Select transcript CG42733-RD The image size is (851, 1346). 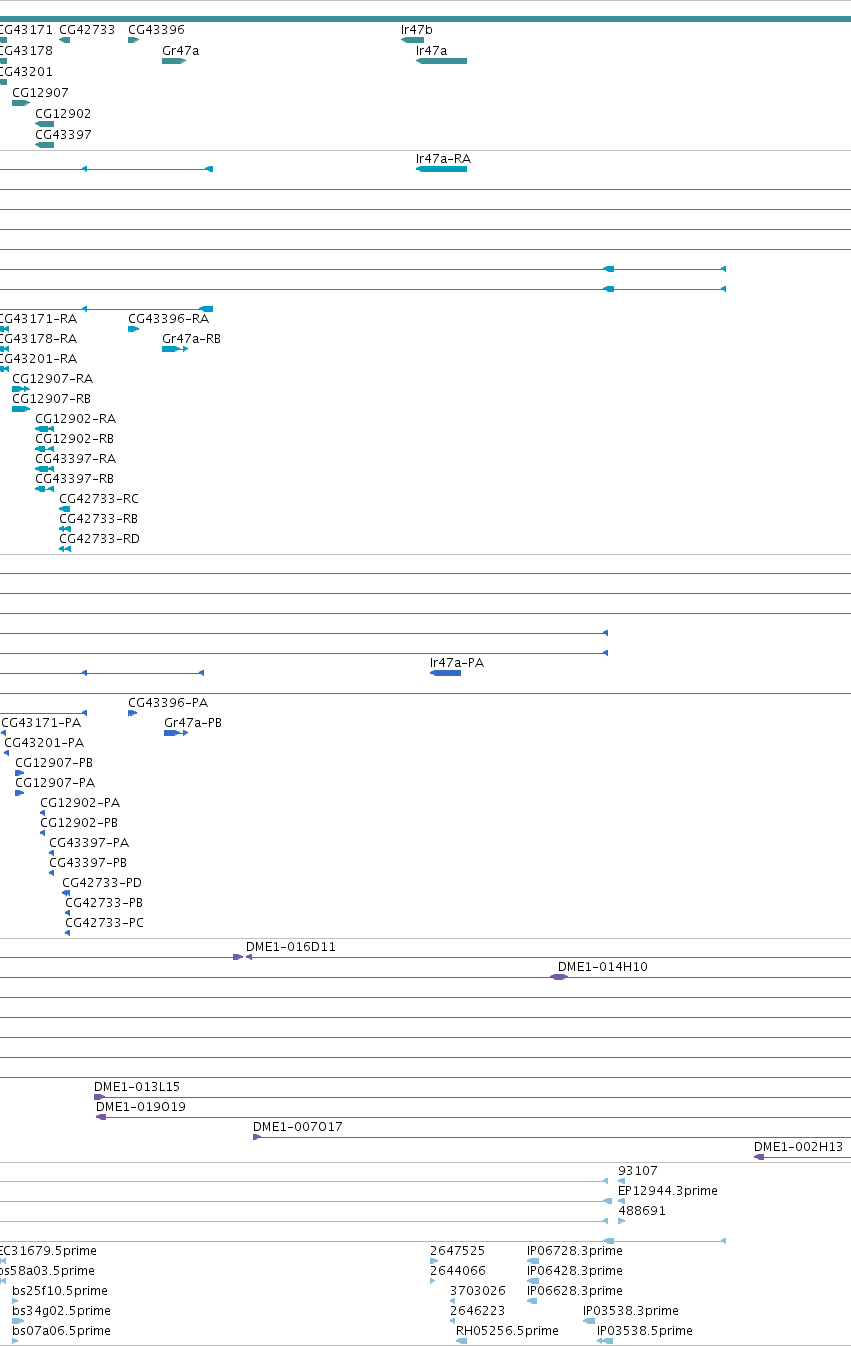tap(99, 538)
